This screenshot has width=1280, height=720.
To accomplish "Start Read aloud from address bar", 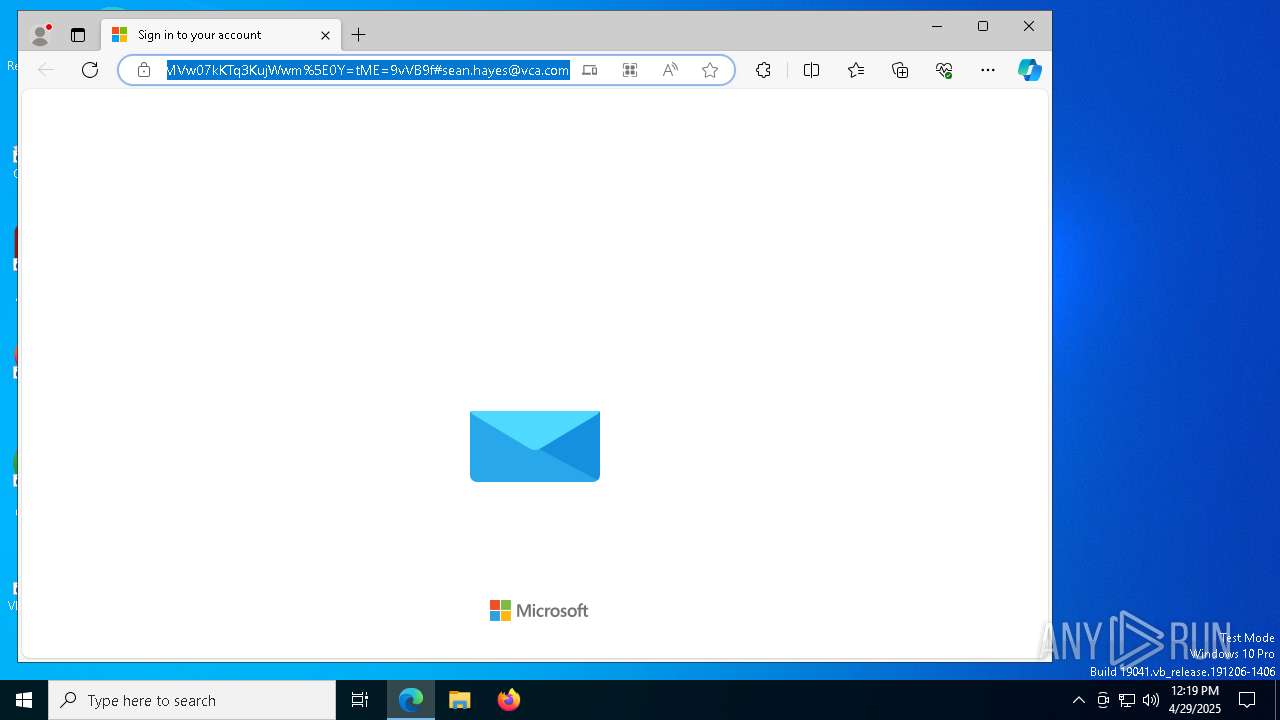I will [x=670, y=70].
